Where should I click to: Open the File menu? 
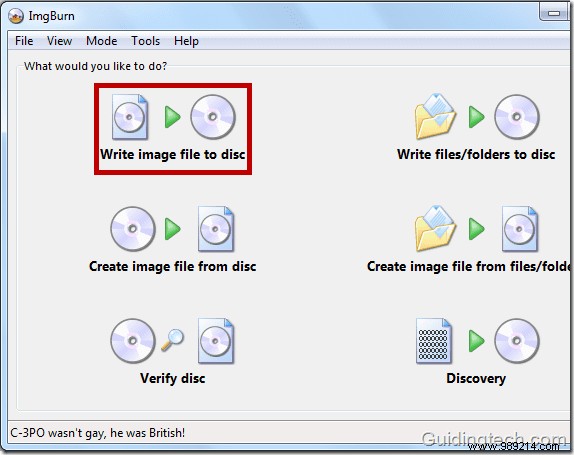point(24,41)
